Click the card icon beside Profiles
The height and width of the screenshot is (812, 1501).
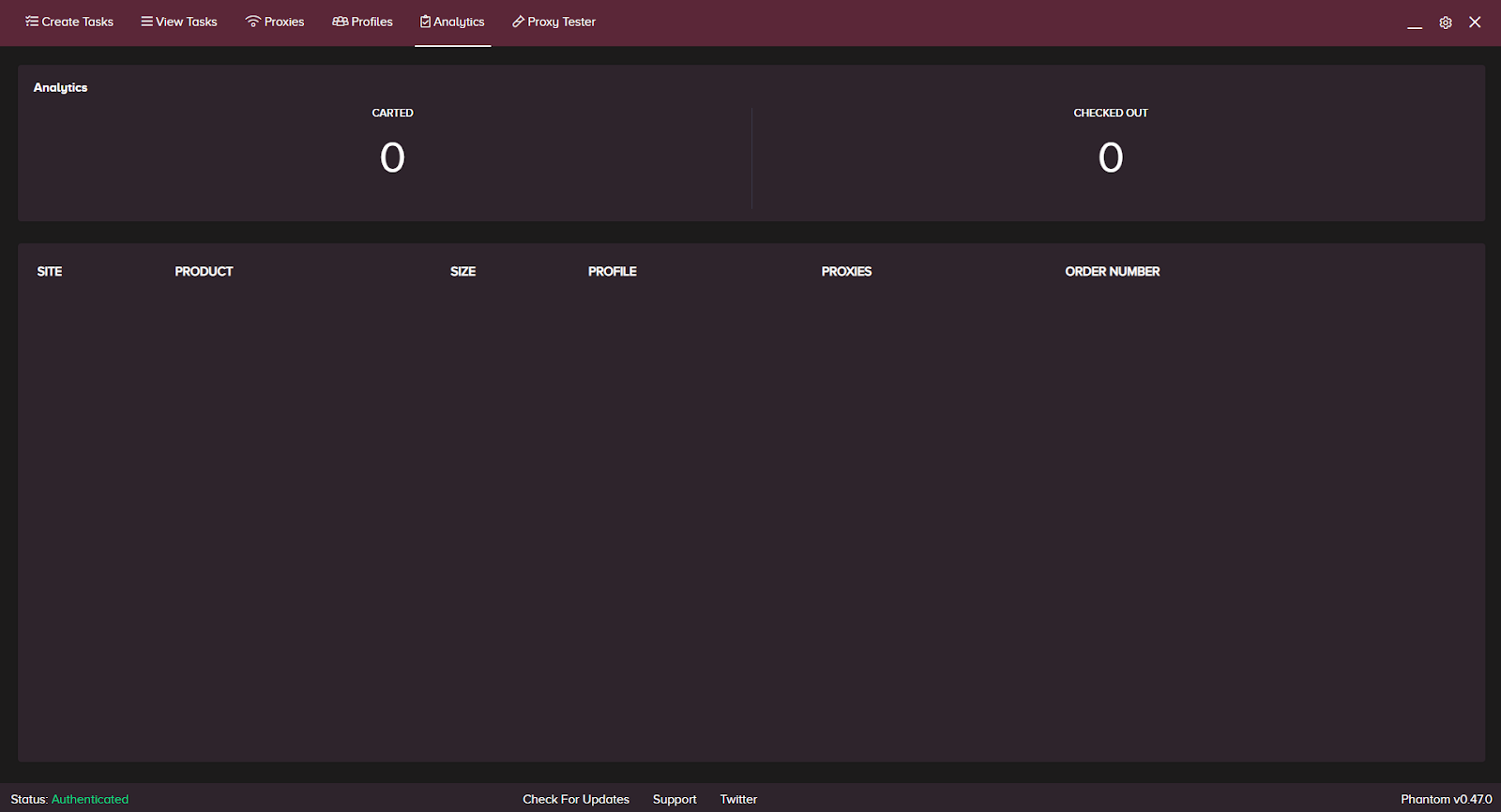coord(340,22)
